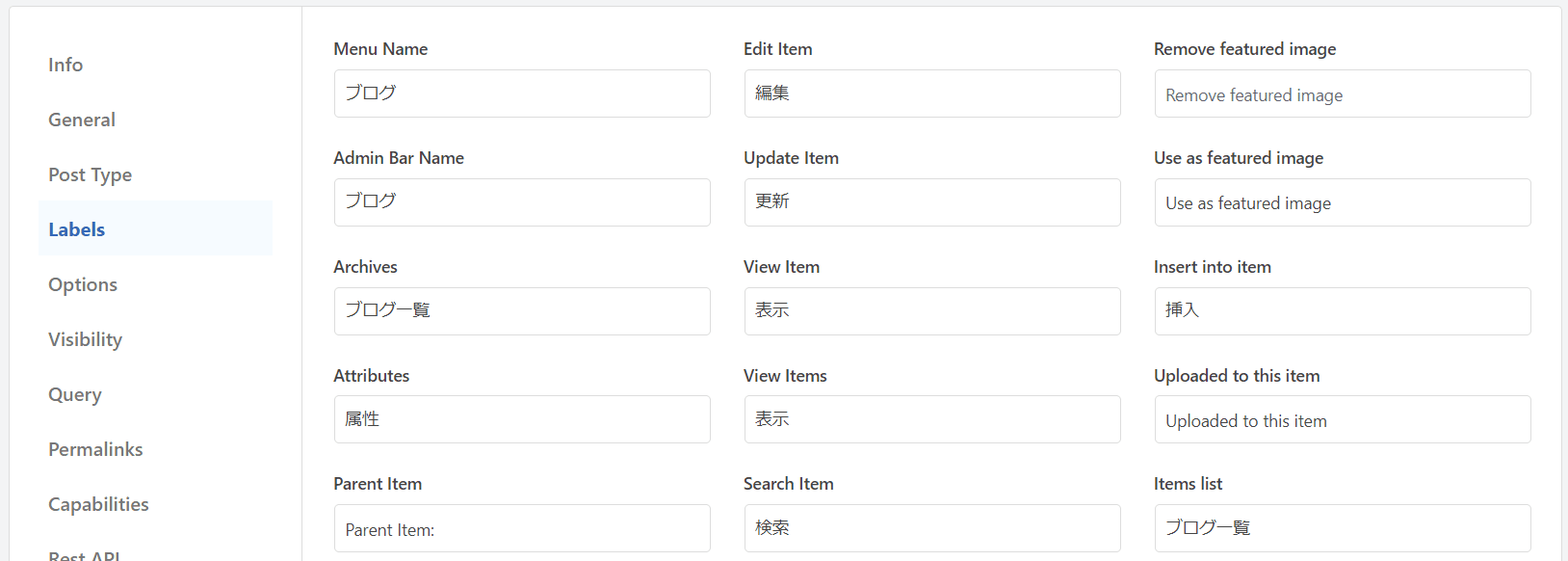The height and width of the screenshot is (561, 1568).
Task: Select the Search Item field showing 検索
Action: pyautogui.click(x=931, y=528)
